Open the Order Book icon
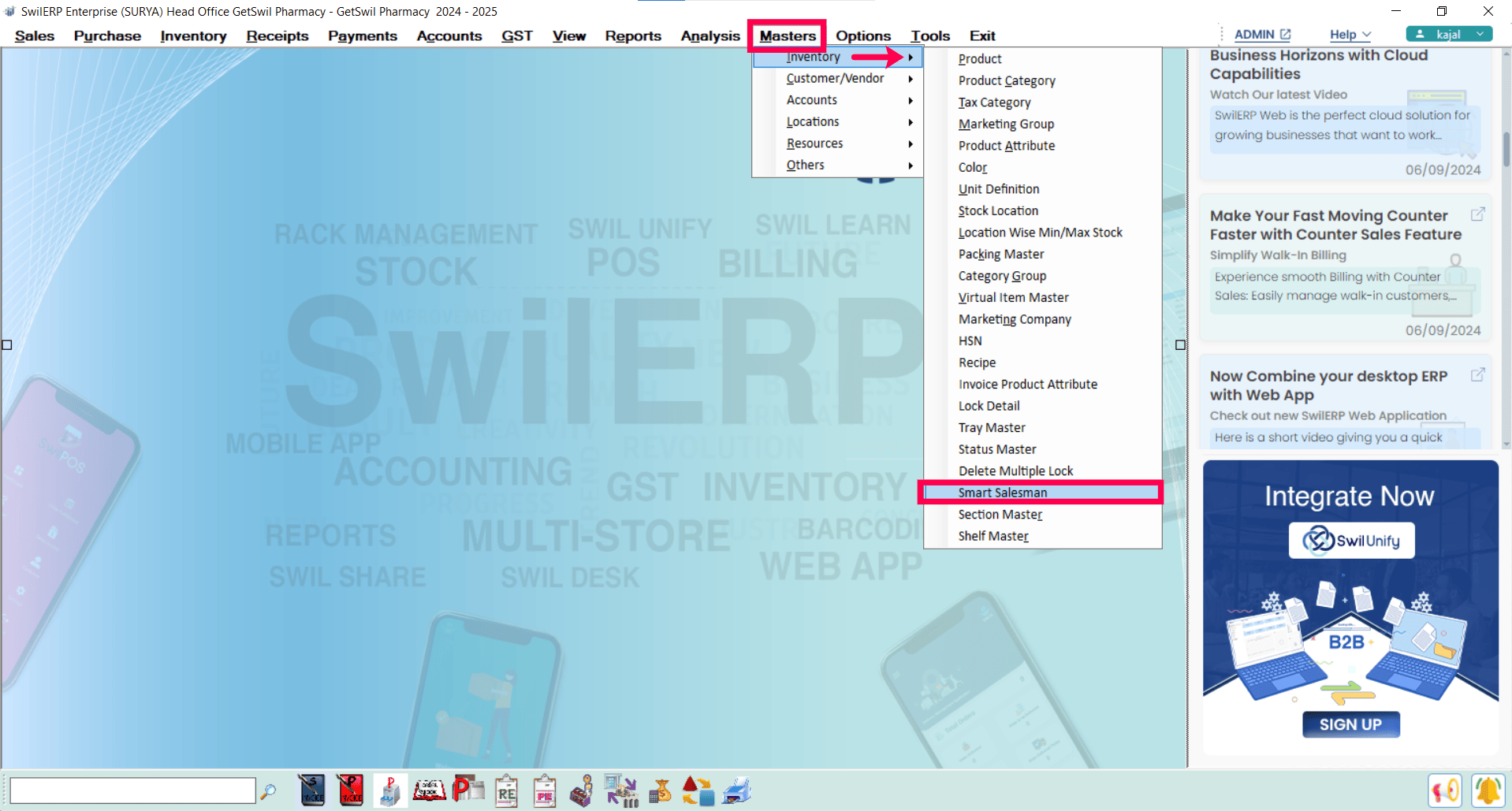Image resolution: width=1512 pixels, height=811 pixels. (x=430, y=791)
